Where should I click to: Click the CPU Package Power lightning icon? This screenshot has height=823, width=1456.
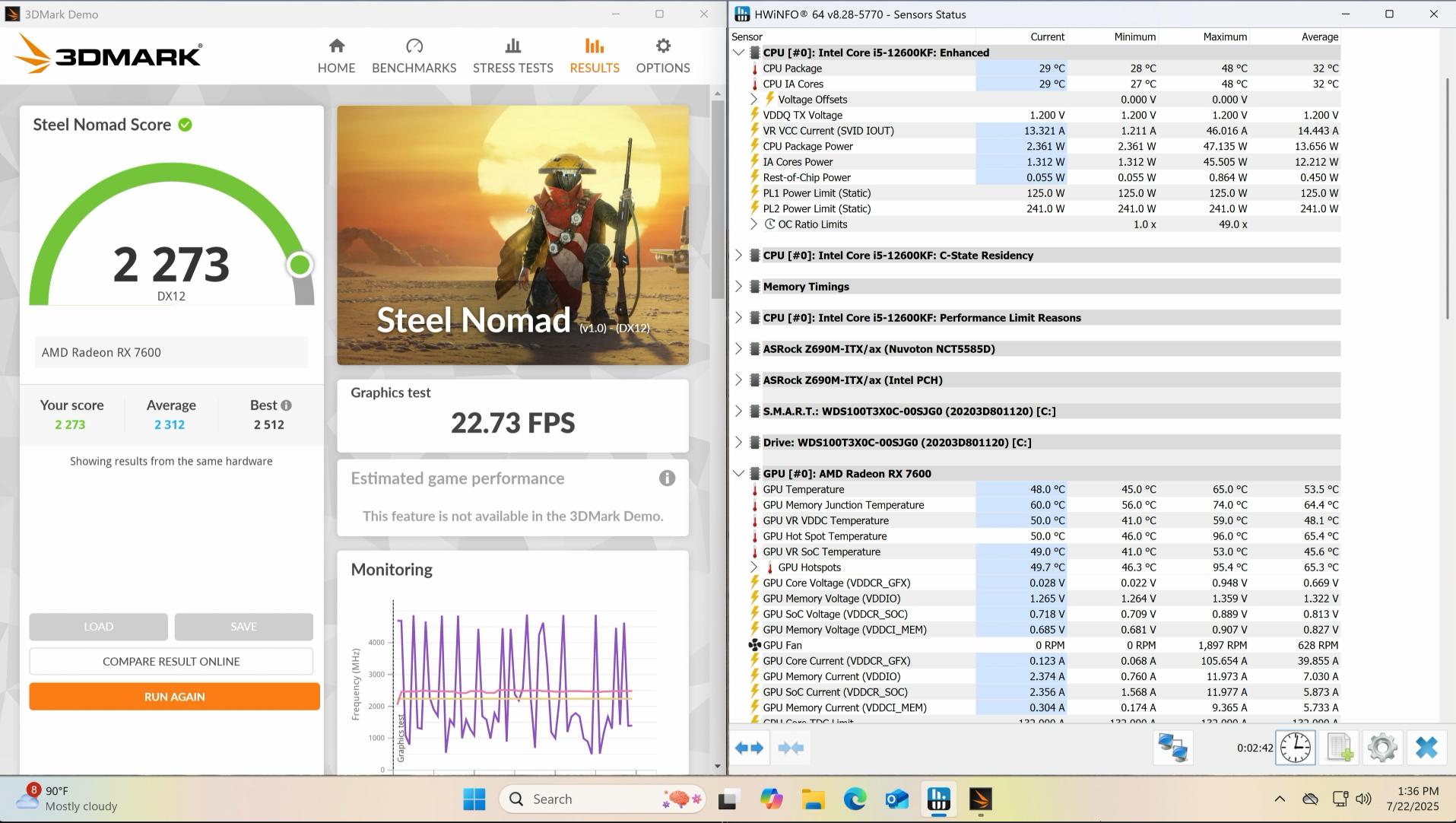click(755, 146)
